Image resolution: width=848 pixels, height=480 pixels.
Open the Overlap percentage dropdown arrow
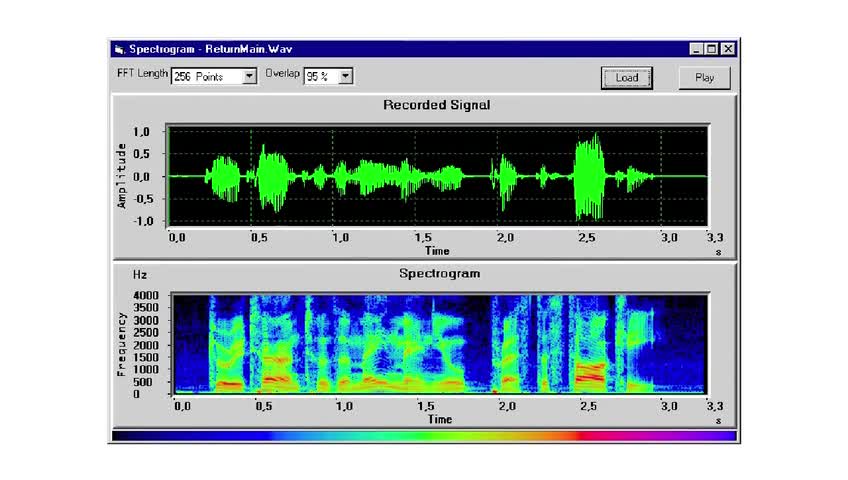point(345,76)
